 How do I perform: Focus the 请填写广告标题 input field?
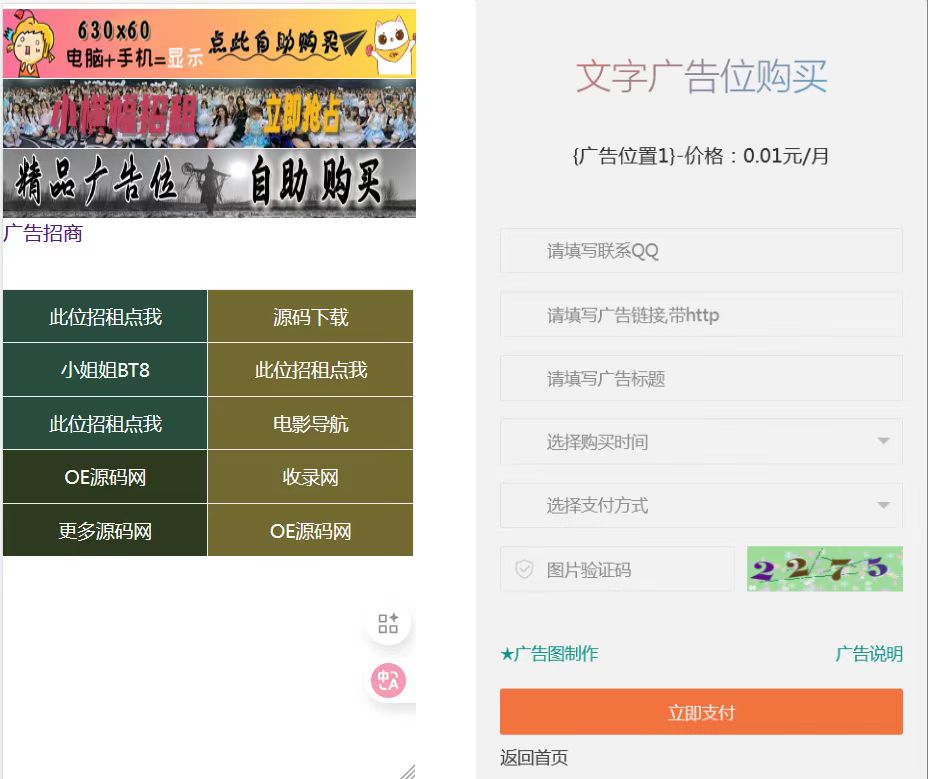(701, 379)
